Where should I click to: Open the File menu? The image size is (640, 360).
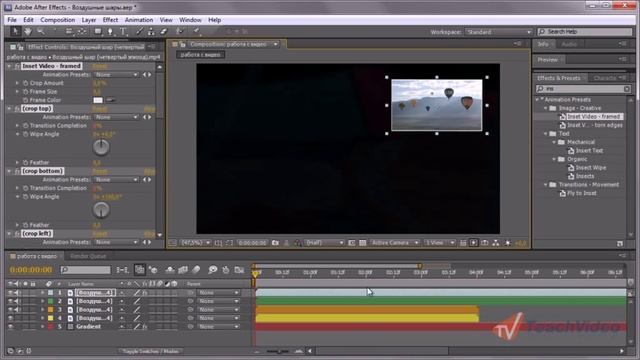tap(12, 20)
